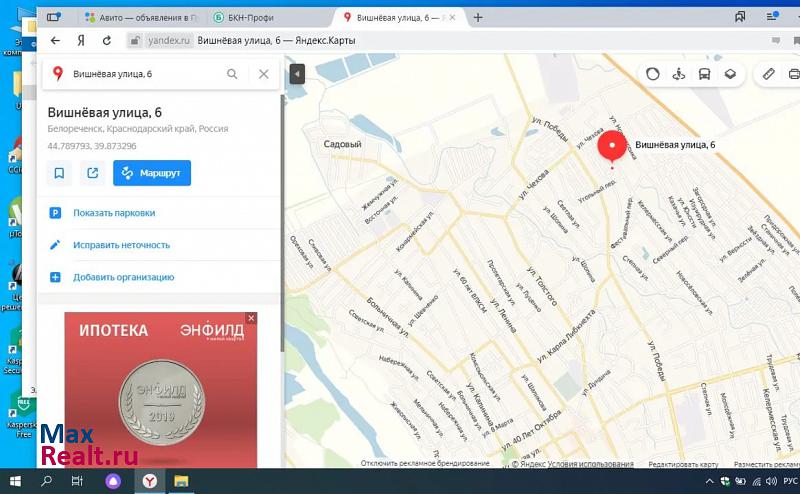Toggle the traffic layer icon on the map
Viewport: 800px width, 494px height.
(653, 74)
